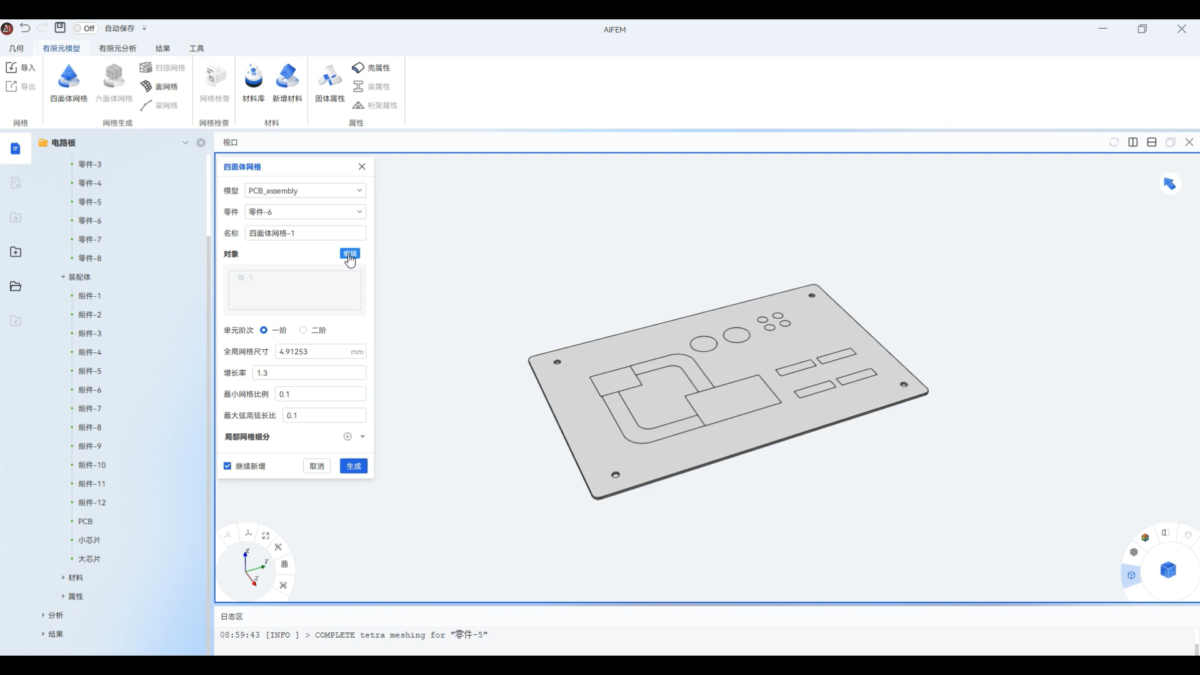Viewport: 1200px width, 675px height.
Task: Switch to 有限元分析 ribbon tab
Action: point(117,48)
